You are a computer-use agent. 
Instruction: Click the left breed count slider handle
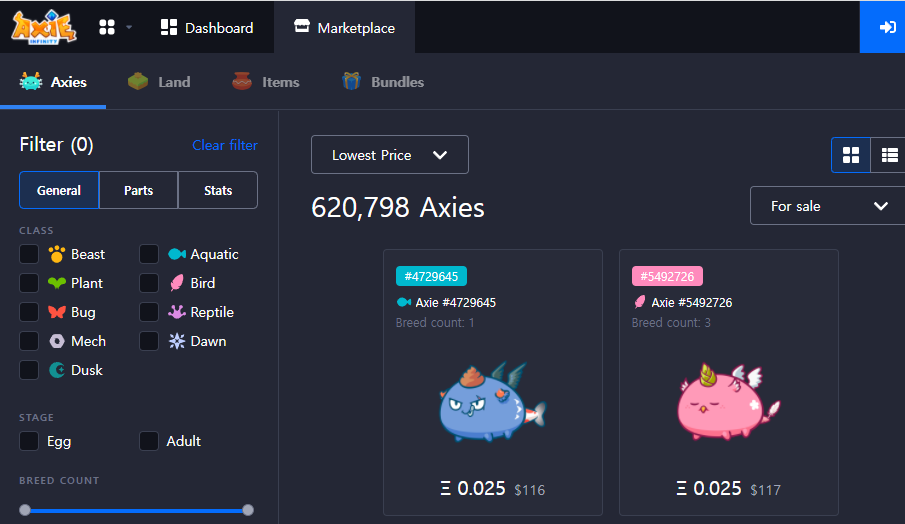[25, 510]
